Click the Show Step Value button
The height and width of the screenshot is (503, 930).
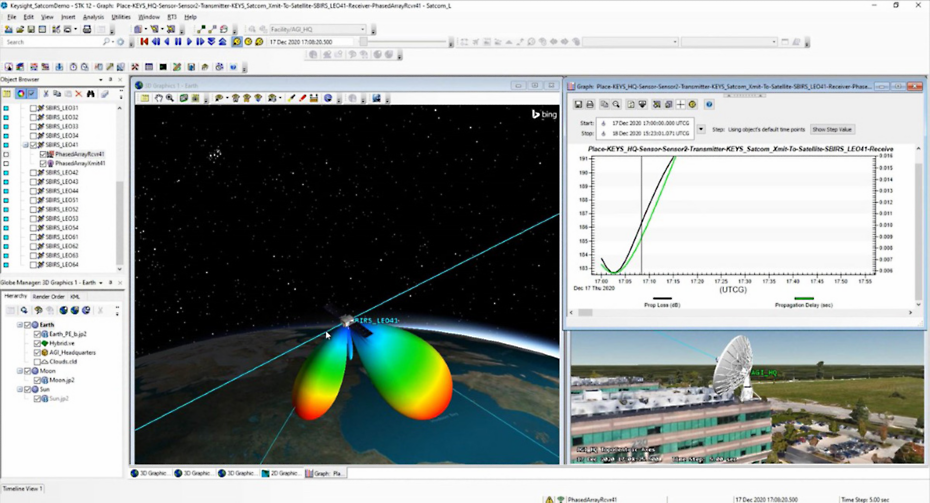pos(832,129)
